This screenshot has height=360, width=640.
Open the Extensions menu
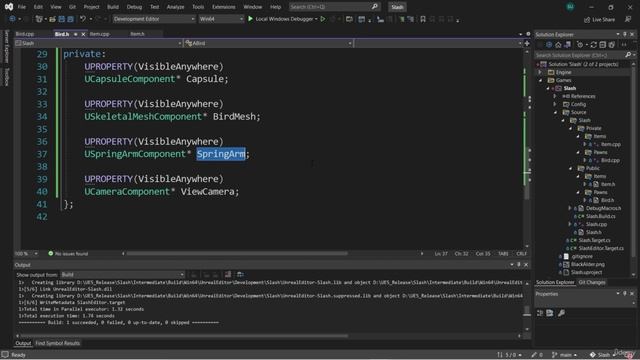click(224, 7)
